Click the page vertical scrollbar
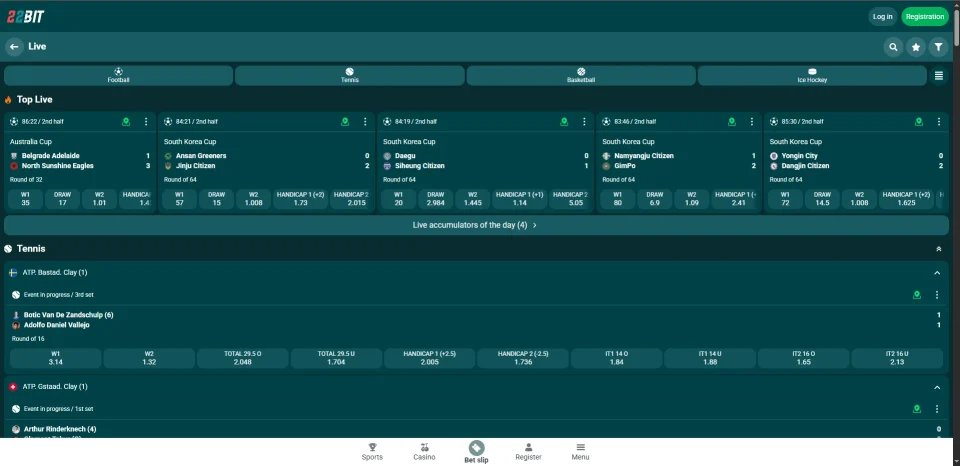Screen dimensions: 960x466 coord(956,28)
